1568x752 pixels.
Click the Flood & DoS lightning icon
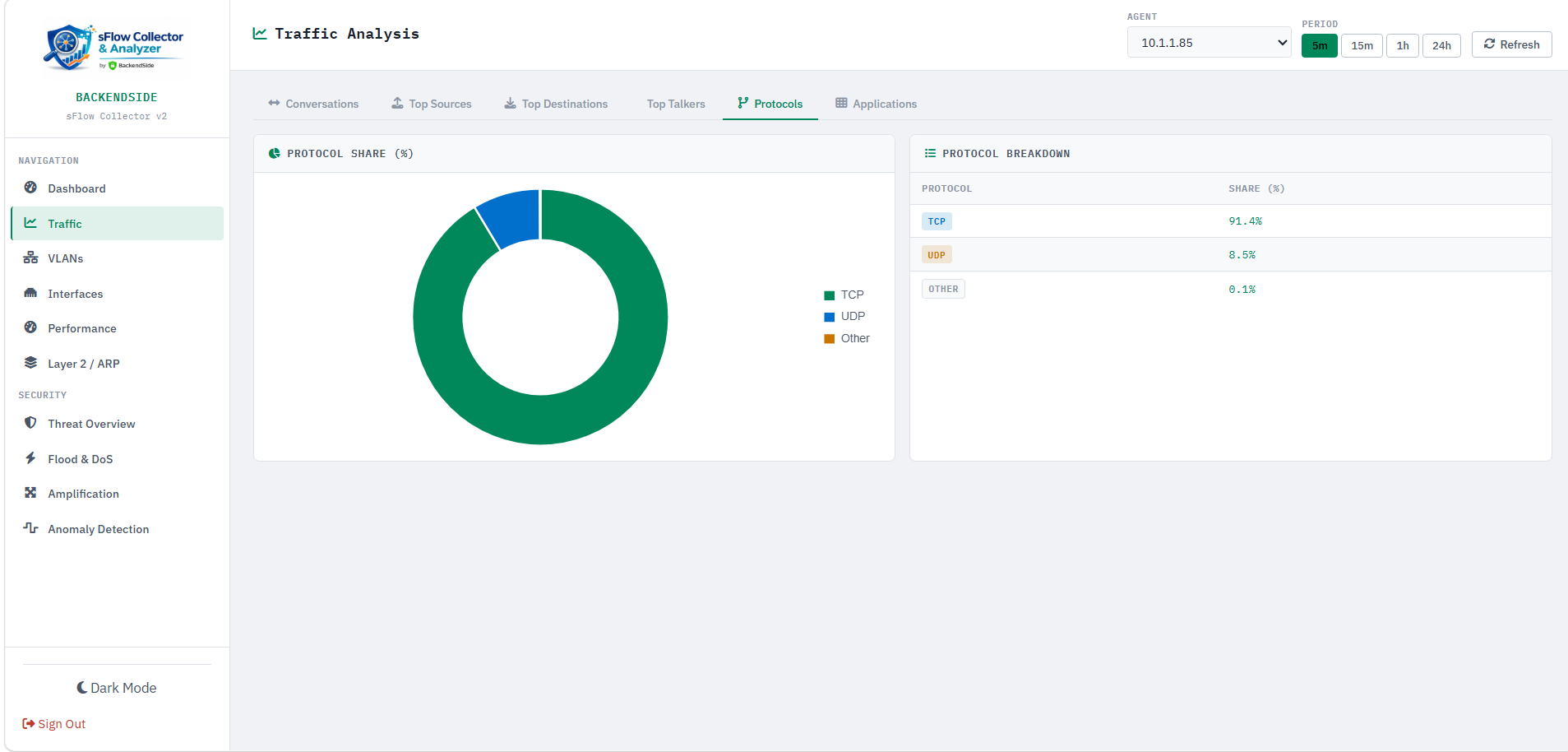tap(30, 458)
